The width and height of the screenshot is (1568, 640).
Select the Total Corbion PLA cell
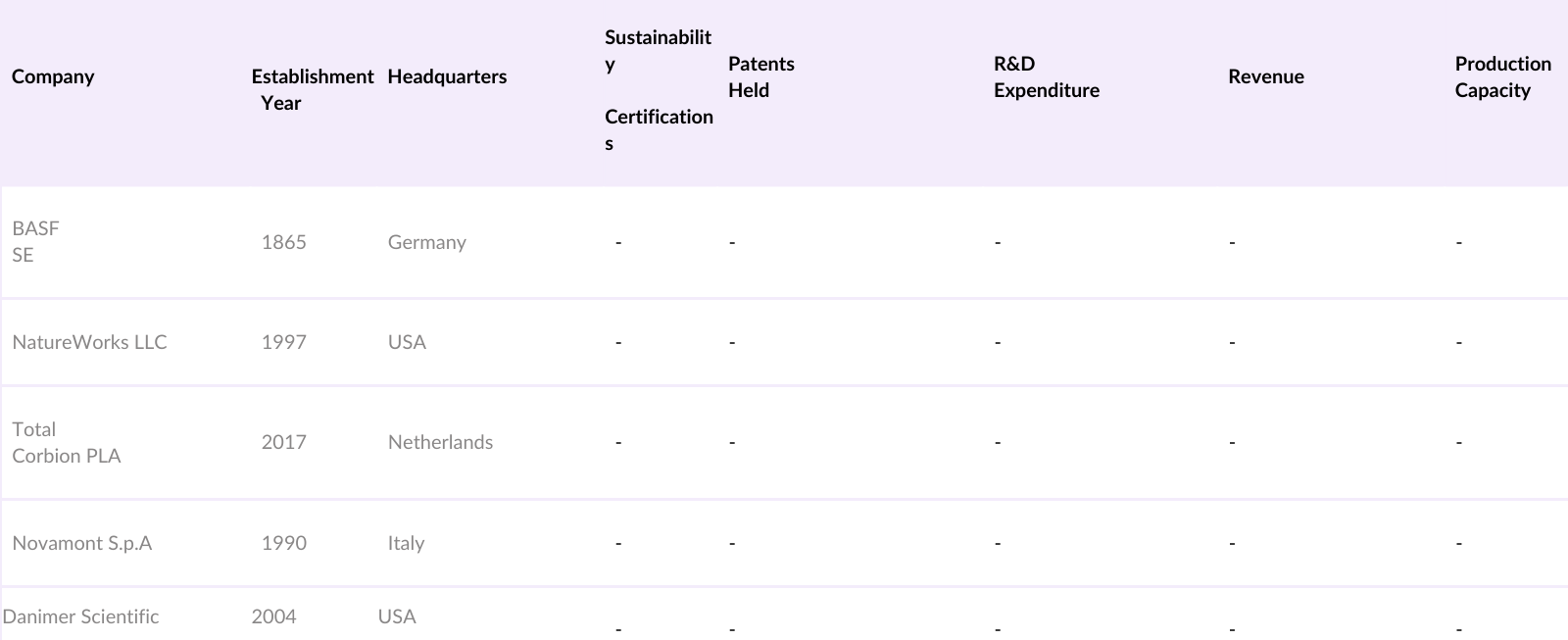click(66, 442)
